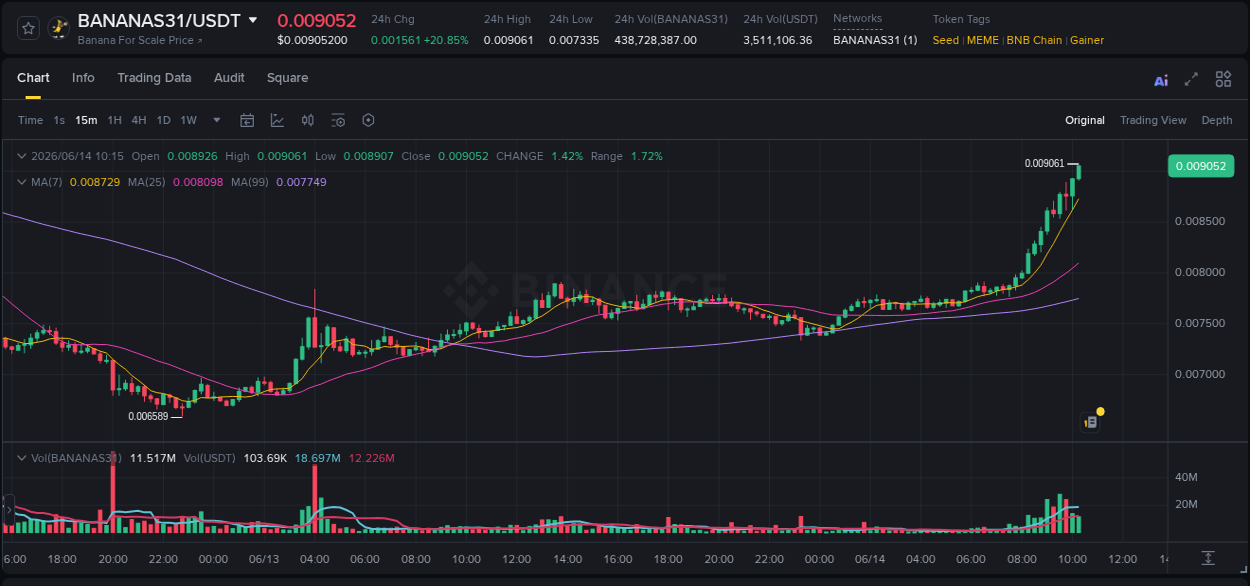
Task: Select the Time interval option
Action: (x=30, y=120)
